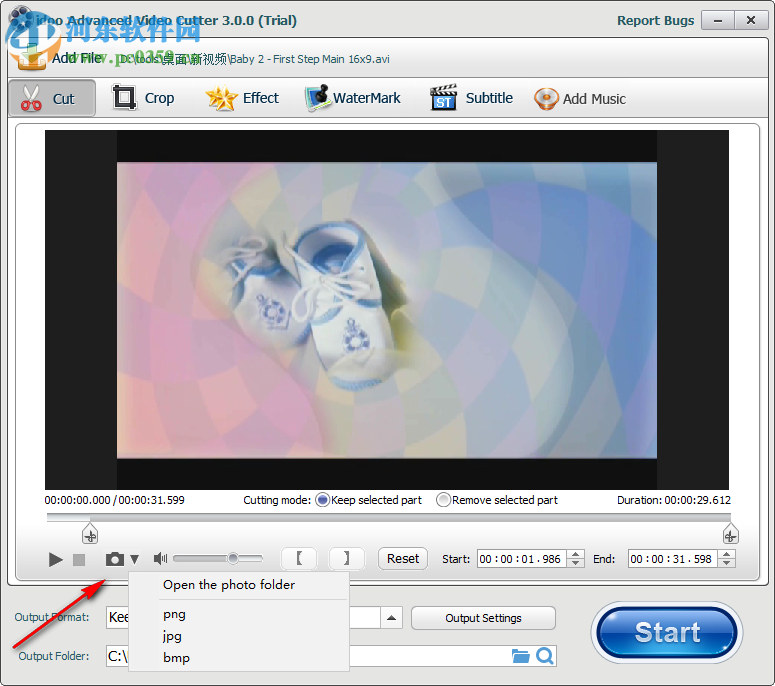The height and width of the screenshot is (686, 775).
Task: Click the video preview frame
Action: pos(387,310)
